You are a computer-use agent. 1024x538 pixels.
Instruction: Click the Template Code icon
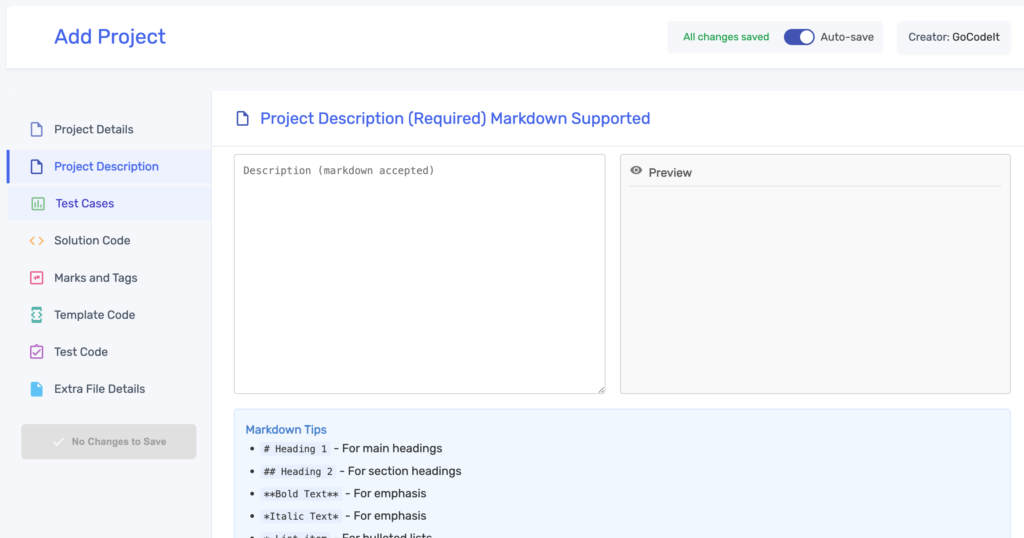click(37, 315)
